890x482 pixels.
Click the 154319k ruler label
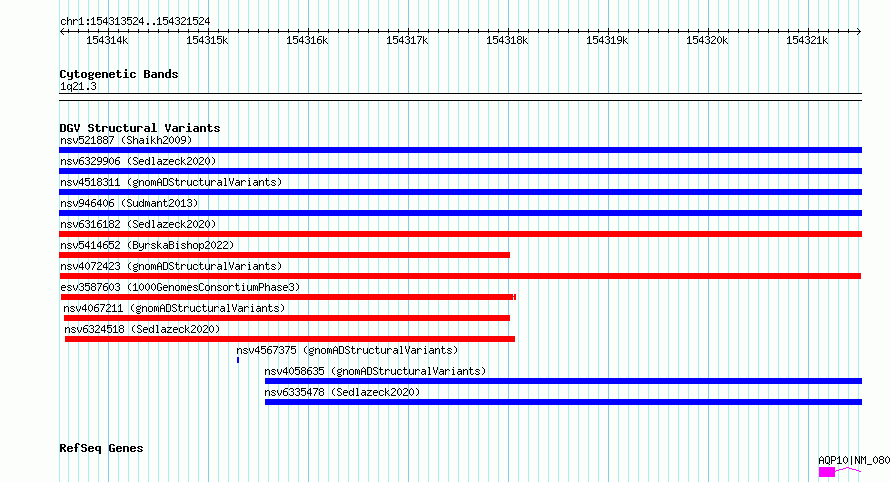[x=607, y=40]
